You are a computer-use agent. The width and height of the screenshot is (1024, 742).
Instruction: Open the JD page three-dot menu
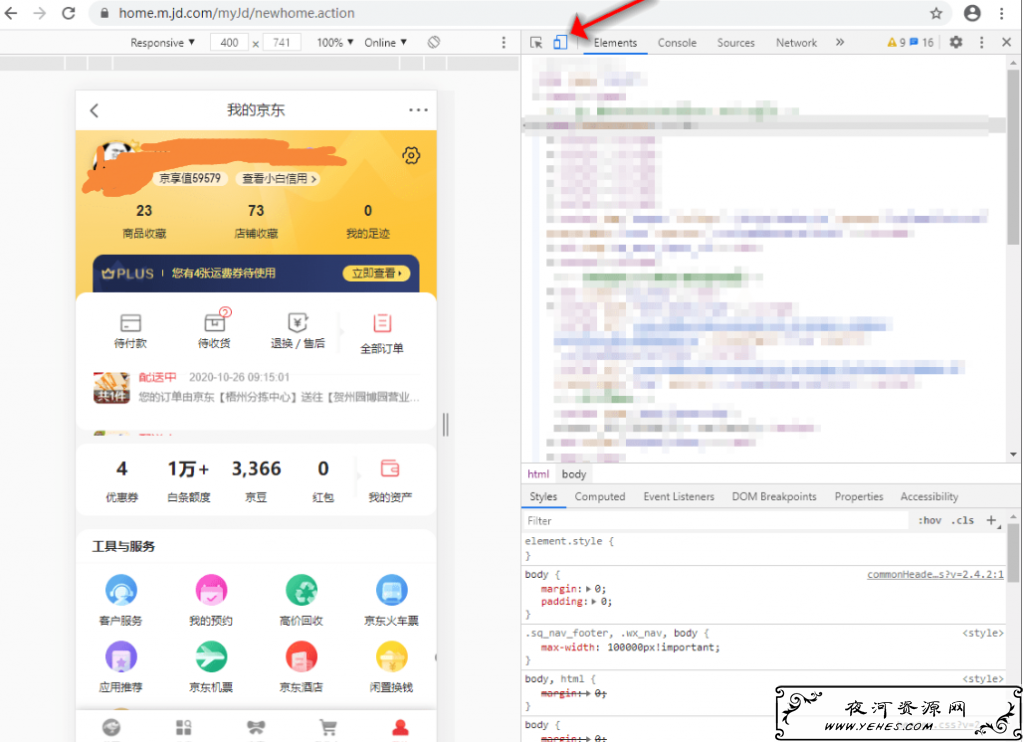tap(418, 110)
